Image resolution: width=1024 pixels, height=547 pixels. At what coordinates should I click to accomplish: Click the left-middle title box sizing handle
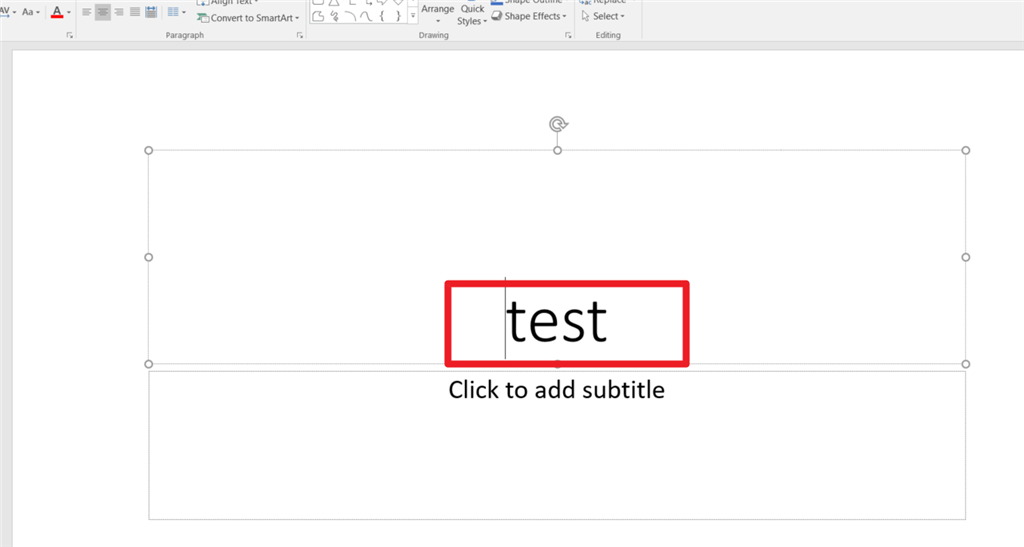149,257
